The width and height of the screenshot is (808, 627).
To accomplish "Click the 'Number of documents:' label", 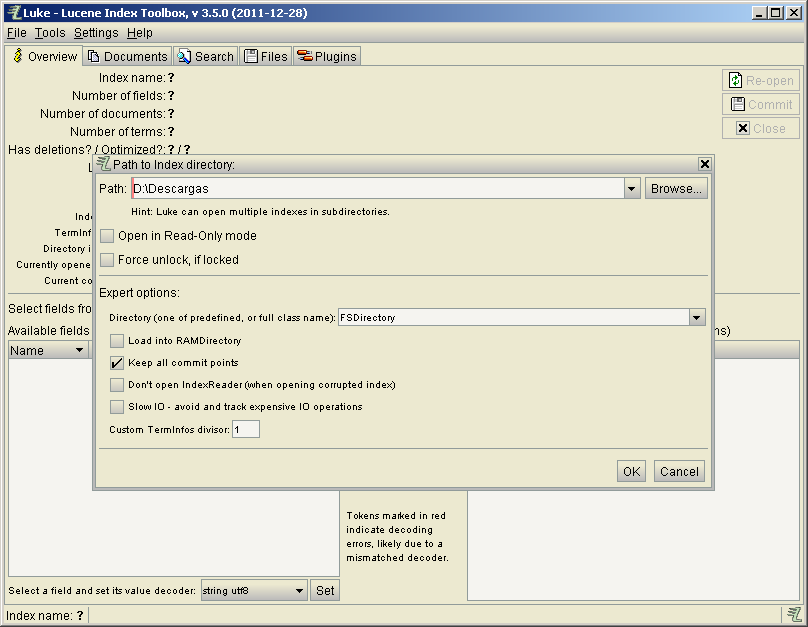I will pos(103,113).
